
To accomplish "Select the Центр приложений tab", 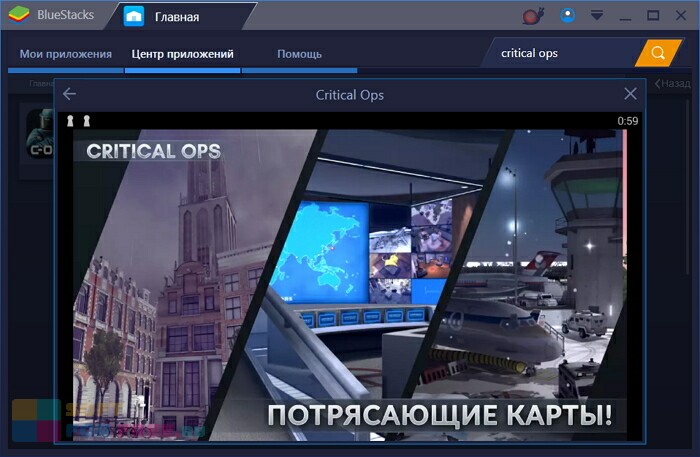I will click(x=182, y=54).
